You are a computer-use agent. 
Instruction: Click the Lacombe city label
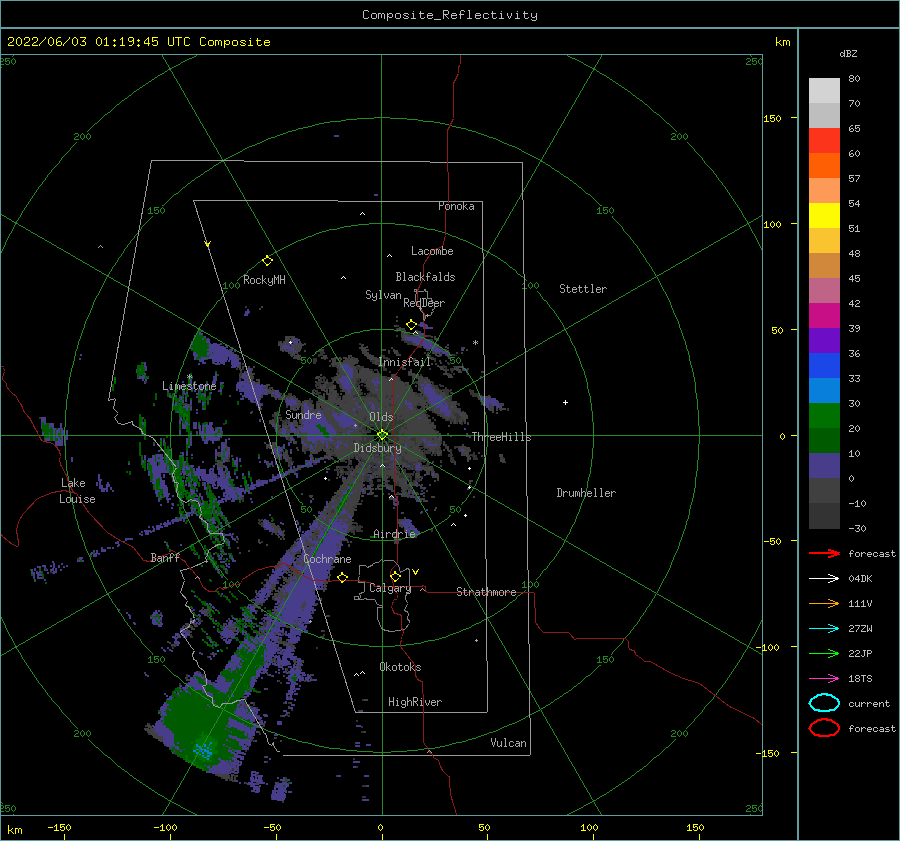click(432, 251)
